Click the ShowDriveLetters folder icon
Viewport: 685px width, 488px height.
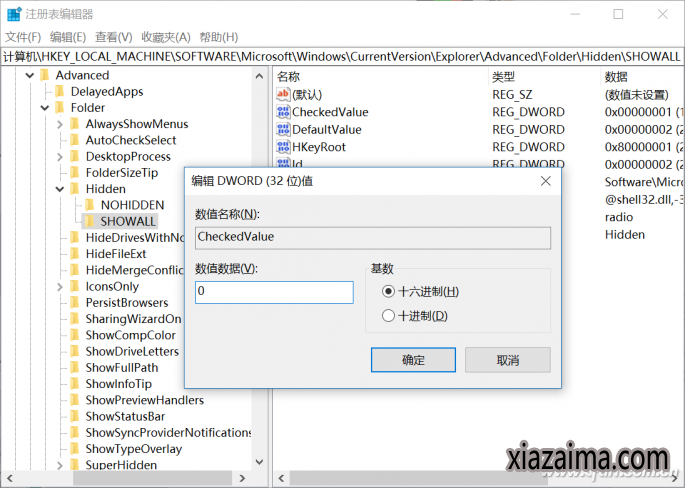point(75,351)
